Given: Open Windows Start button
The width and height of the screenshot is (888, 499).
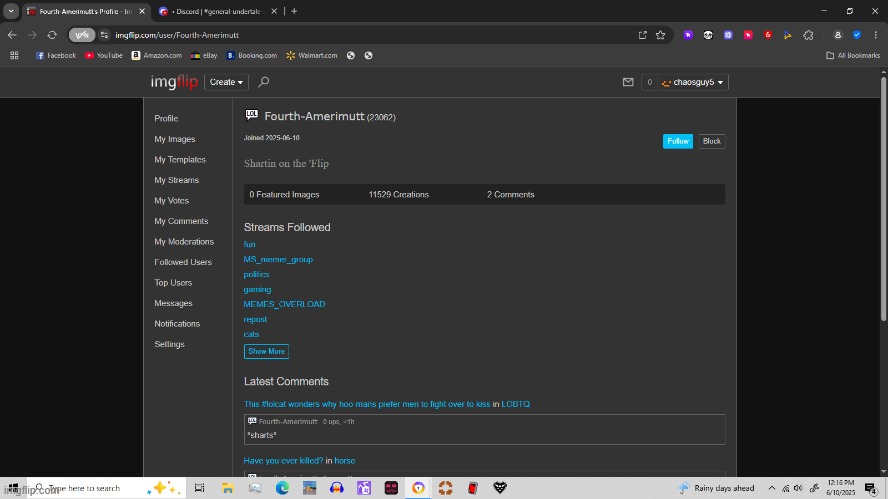Looking at the screenshot, I should tap(13, 488).
